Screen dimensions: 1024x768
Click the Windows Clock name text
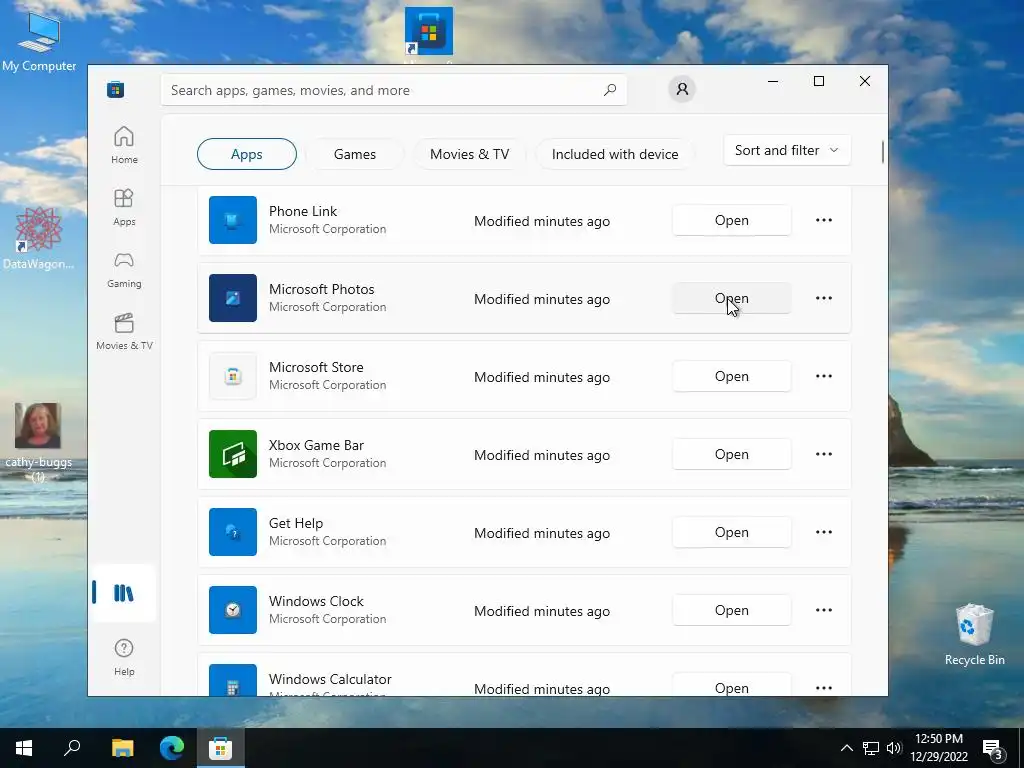pyautogui.click(x=316, y=601)
